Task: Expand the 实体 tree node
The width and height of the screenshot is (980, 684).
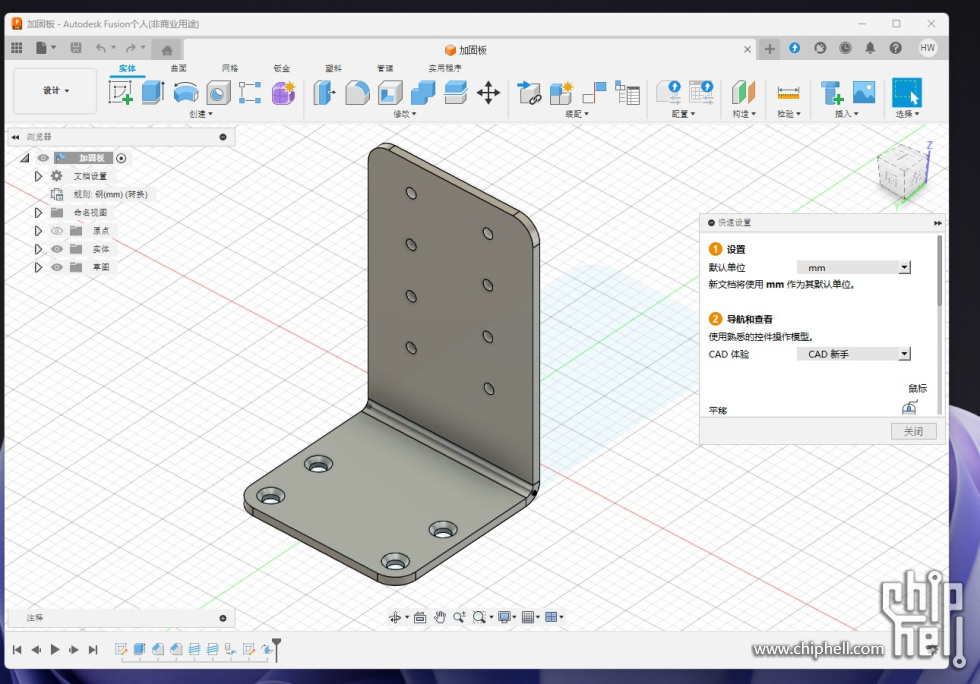Action: [x=38, y=249]
